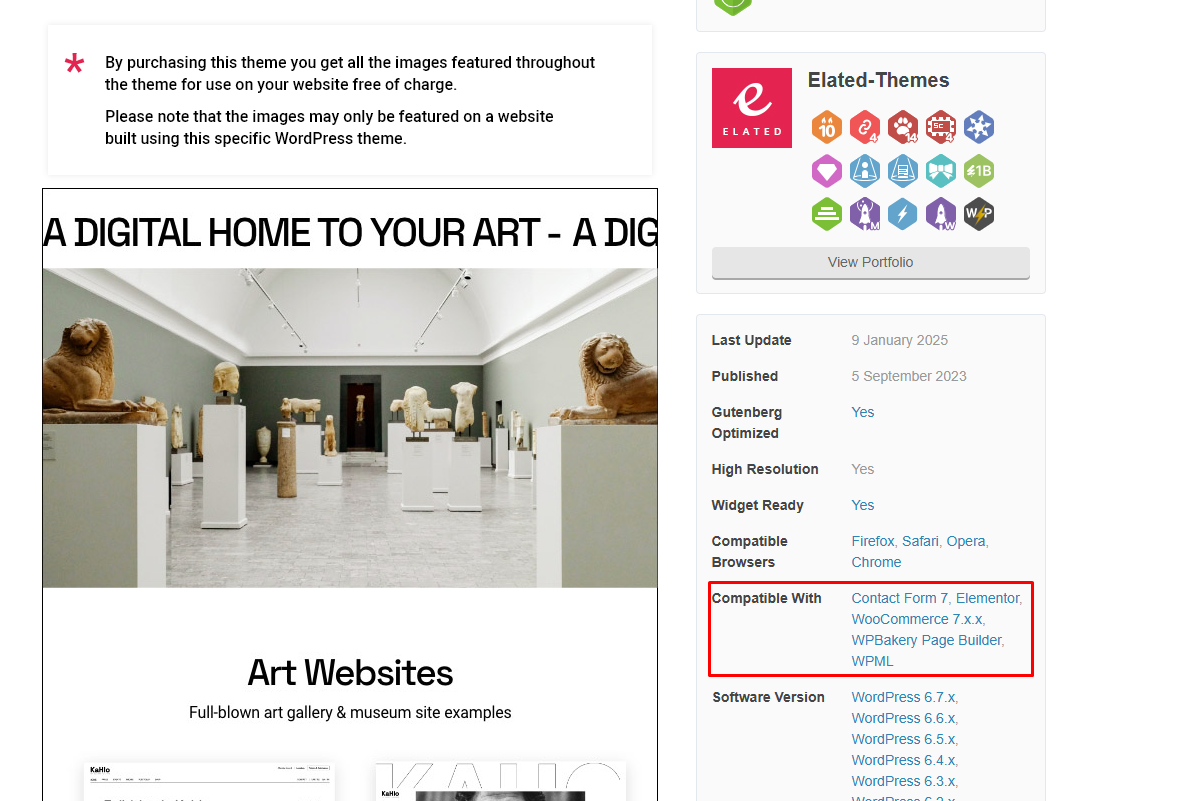Click the blue document spotlight badge
This screenshot has width=1179, height=801.
[902, 171]
